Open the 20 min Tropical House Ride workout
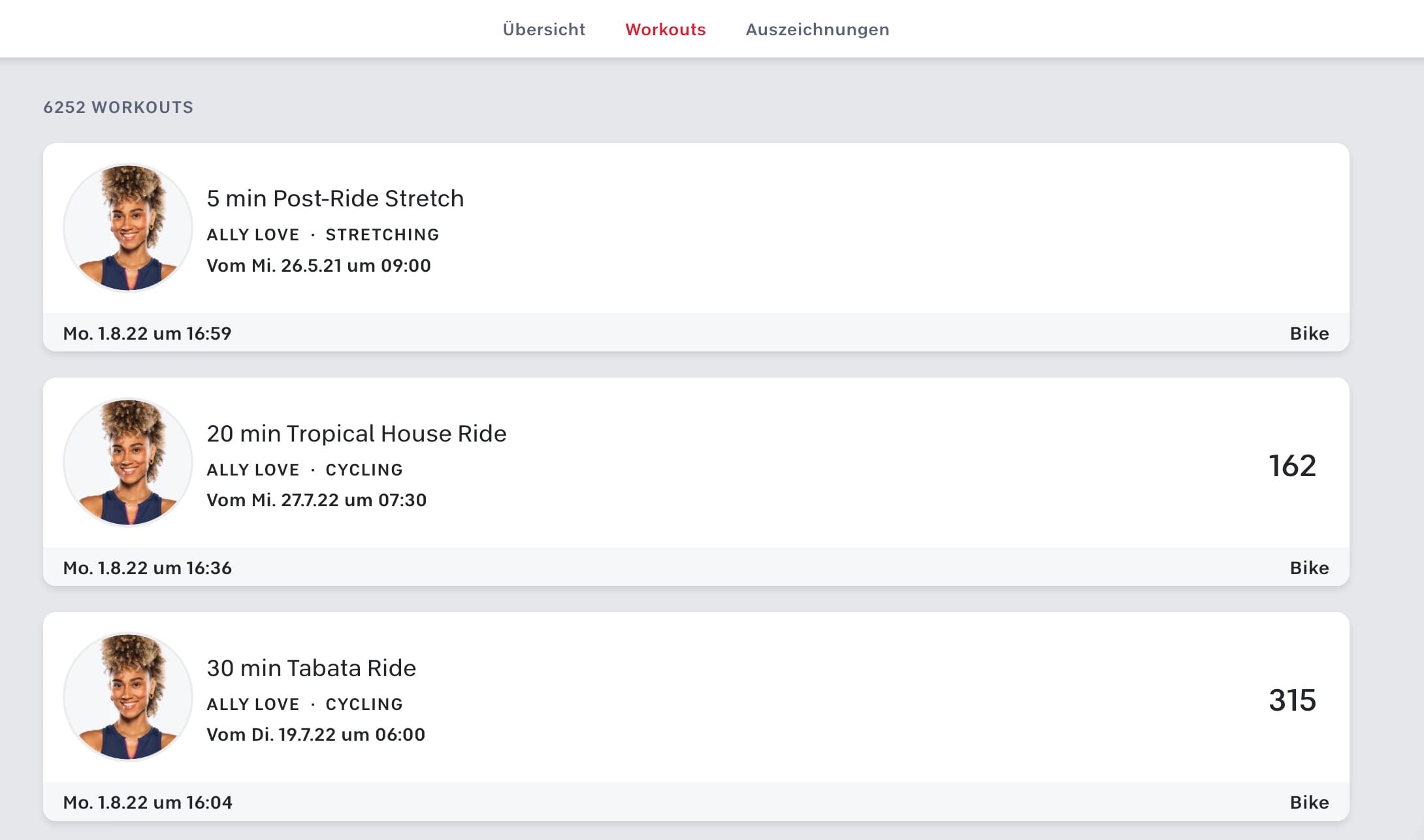Image resolution: width=1424 pixels, height=840 pixels. [x=357, y=434]
